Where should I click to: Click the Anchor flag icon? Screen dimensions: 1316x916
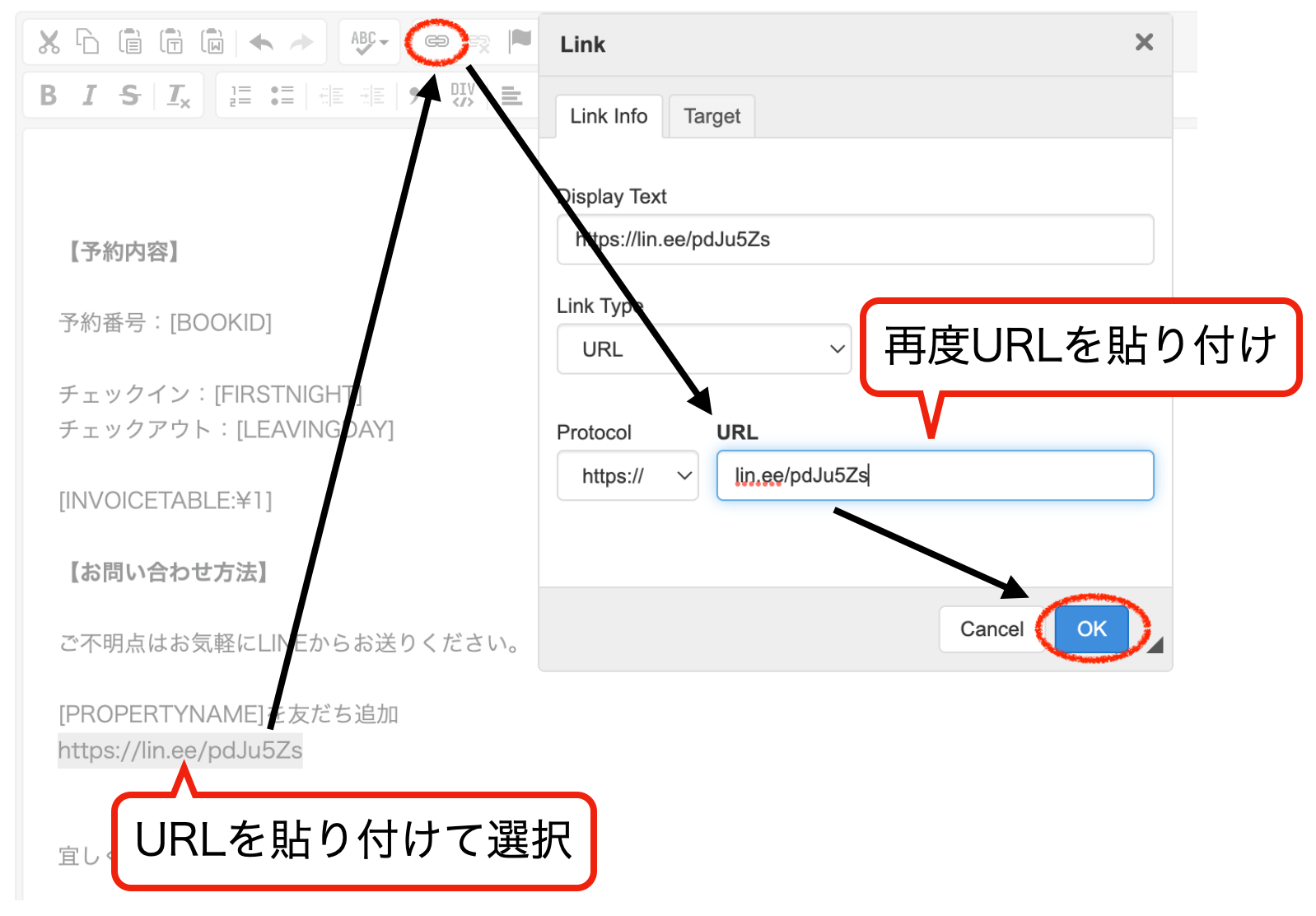click(x=520, y=40)
